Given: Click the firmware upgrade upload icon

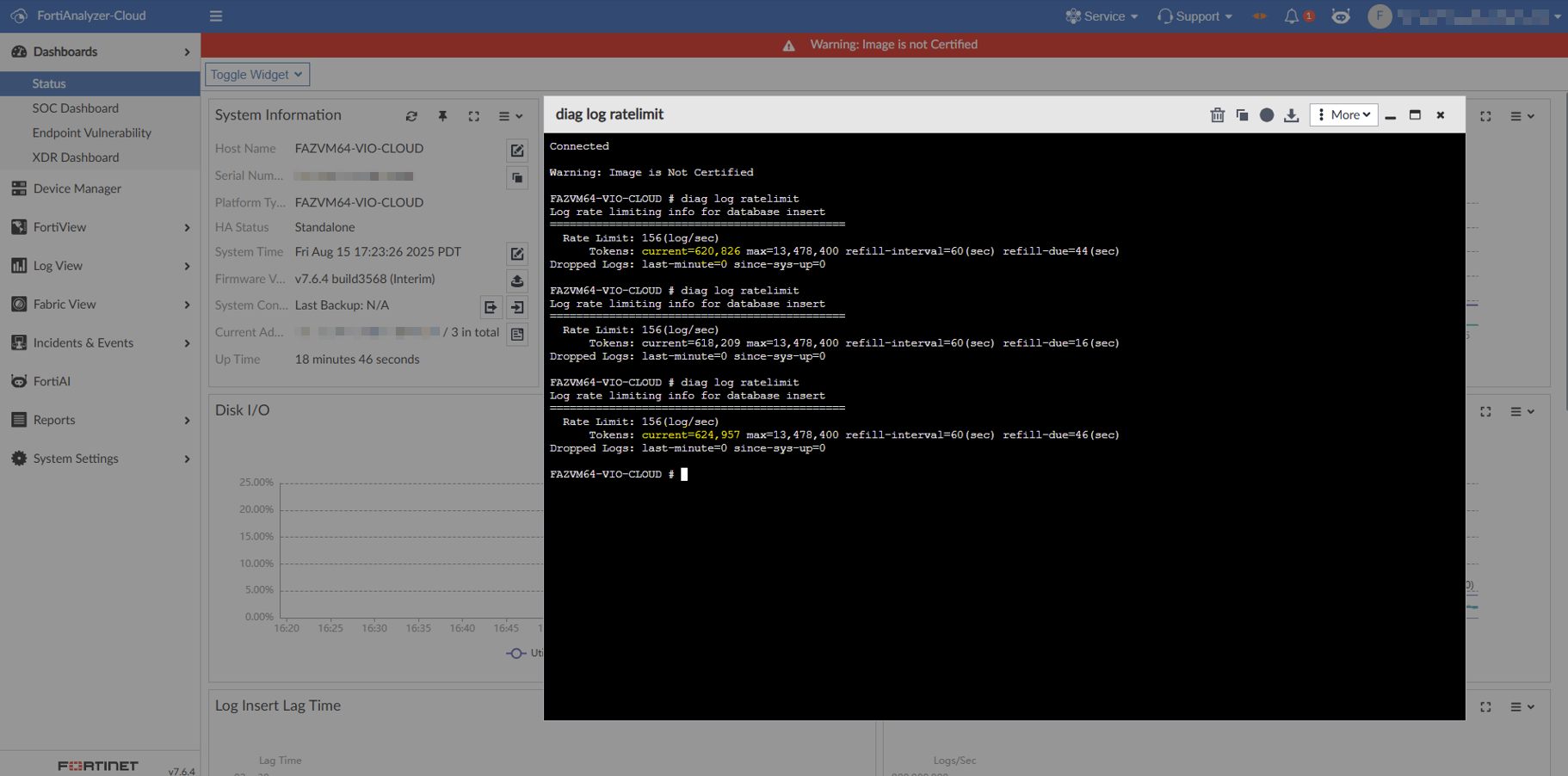Looking at the screenshot, I should coord(517,280).
